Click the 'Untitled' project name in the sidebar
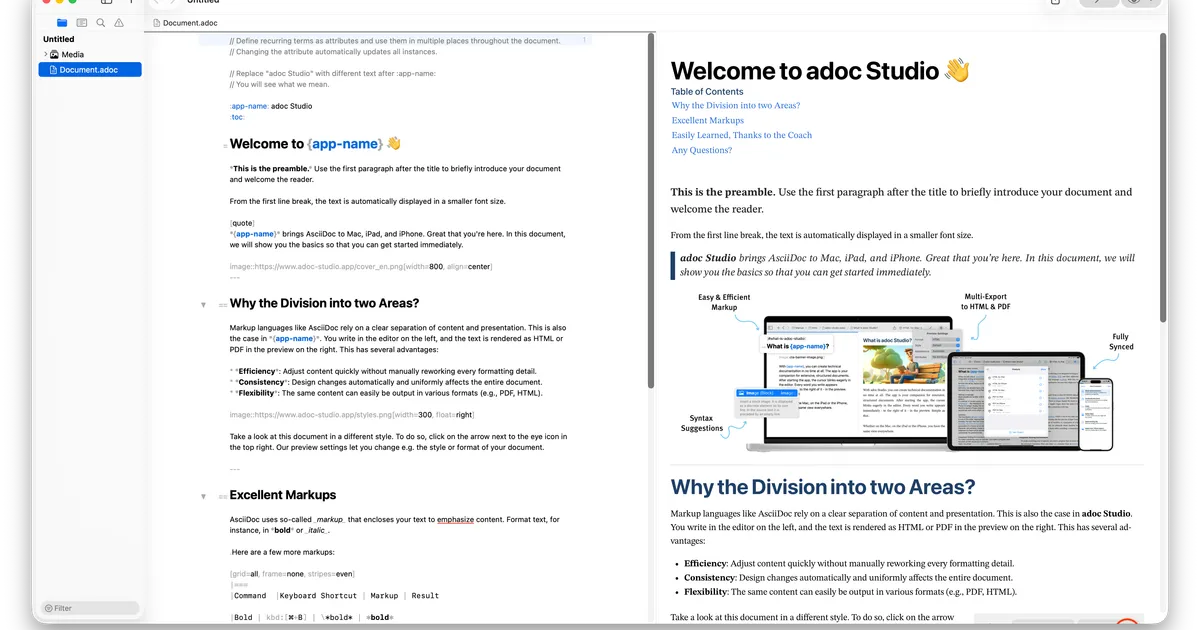Viewport: 1200px width, 630px height. pyautogui.click(x=59, y=39)
